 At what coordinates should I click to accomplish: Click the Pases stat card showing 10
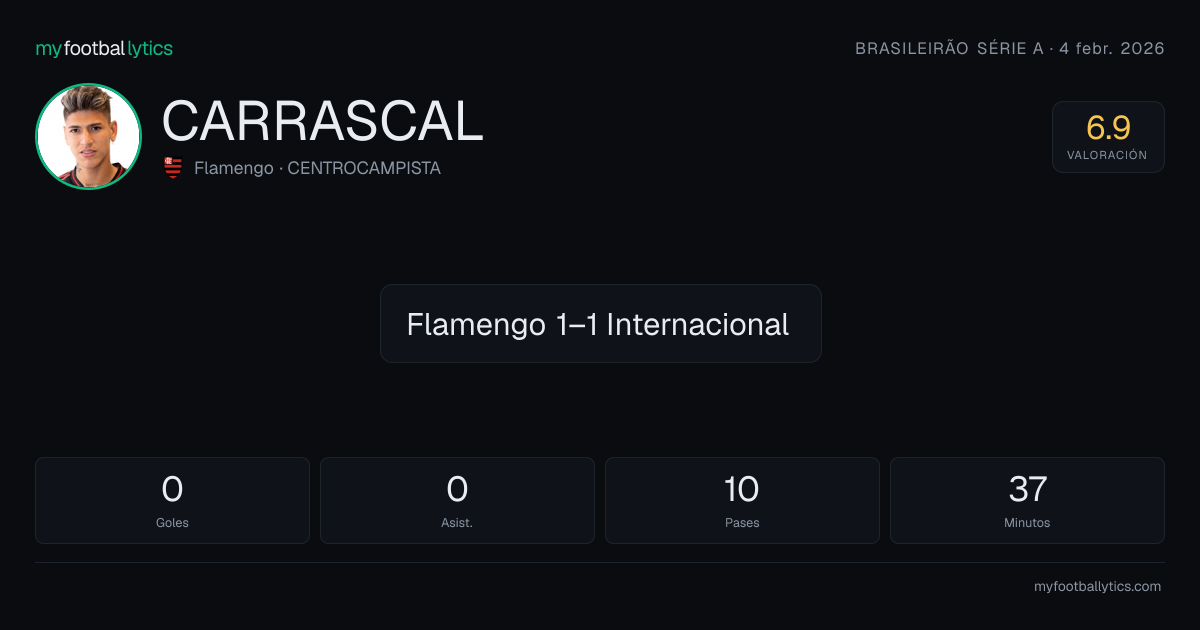(x=742, y=500)
